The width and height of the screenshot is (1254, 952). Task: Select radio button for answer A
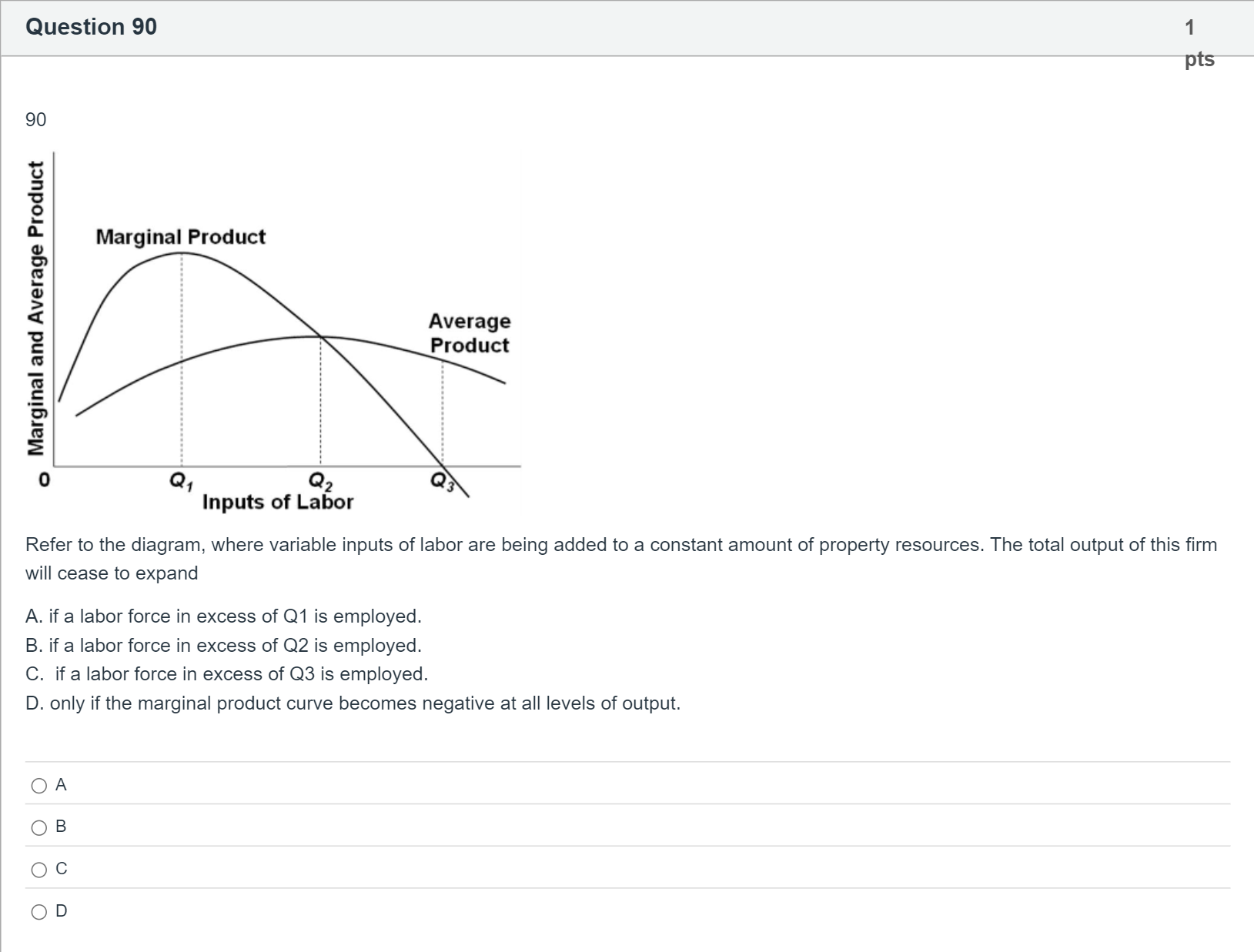click(x=38, y=786)
